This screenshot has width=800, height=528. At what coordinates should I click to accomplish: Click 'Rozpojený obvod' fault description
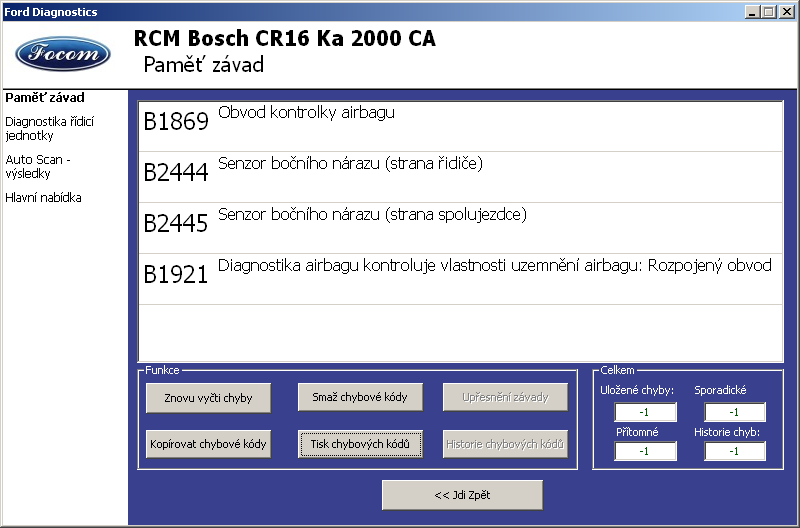pos(709,265)
